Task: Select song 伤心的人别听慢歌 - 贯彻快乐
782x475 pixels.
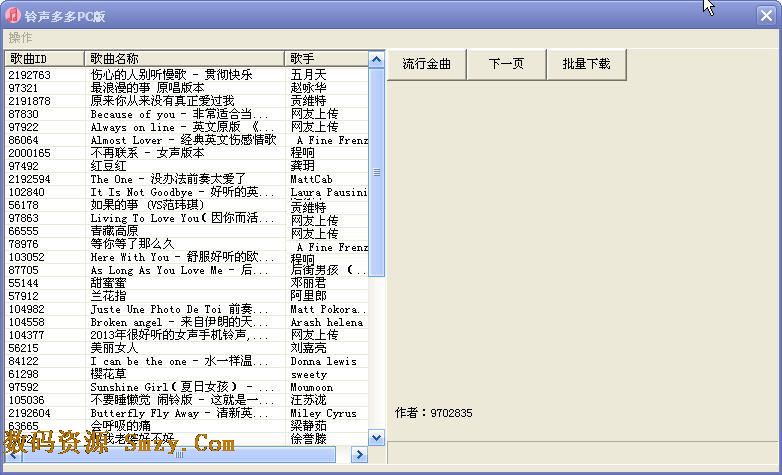Action: click(172, 75)
